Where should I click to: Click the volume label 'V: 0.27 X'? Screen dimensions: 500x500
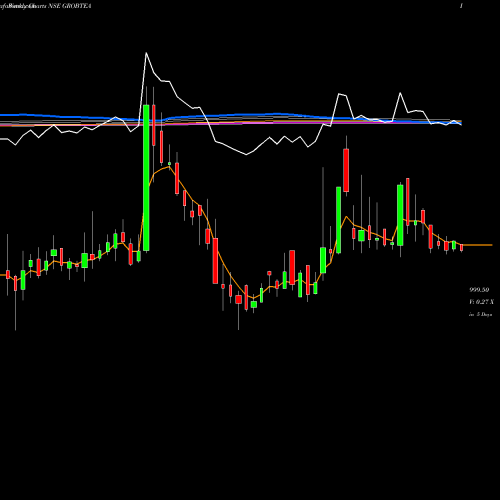pyautogui.click(x=481, y=302)
